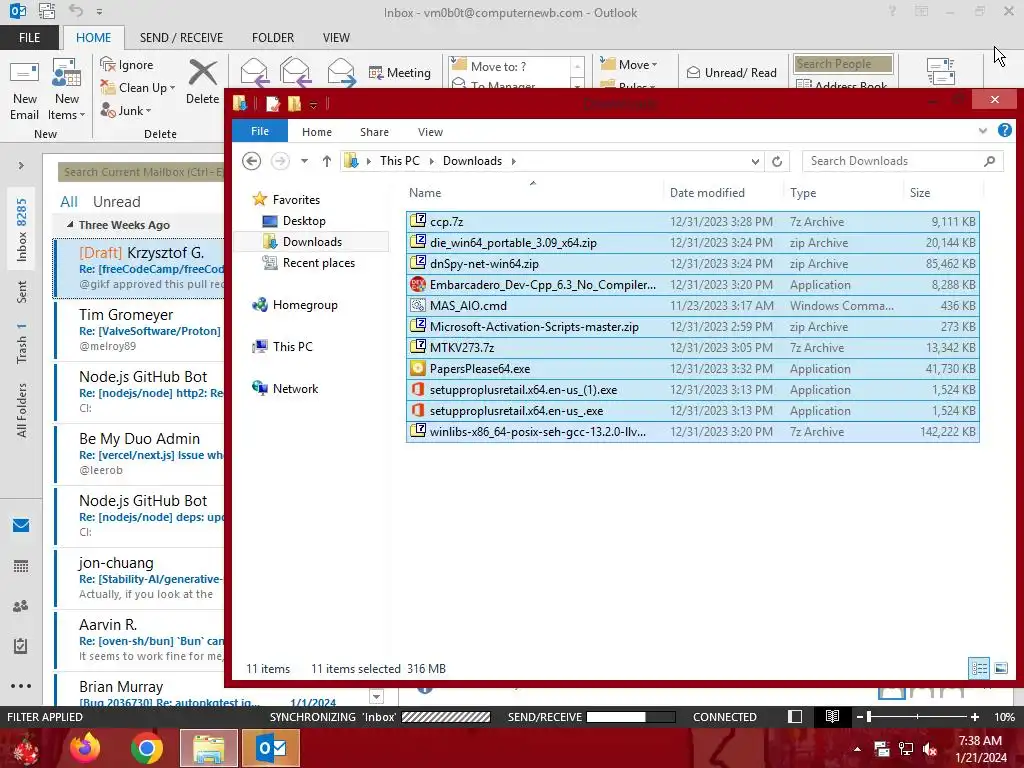Open Outlook FILE tab
The image size is (1024, 768).
pos(29,37)
